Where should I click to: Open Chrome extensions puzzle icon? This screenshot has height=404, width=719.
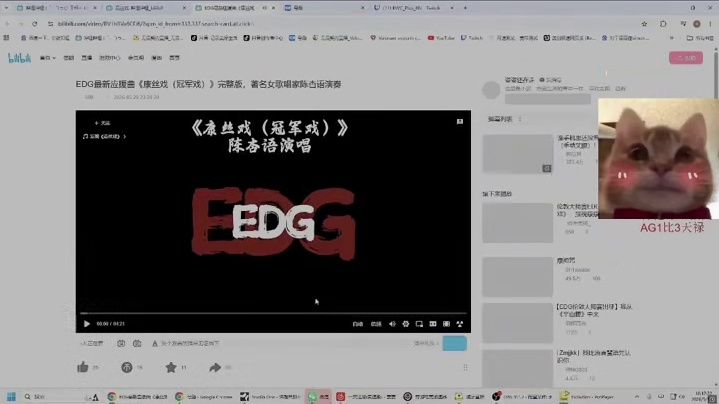(x=663, y=23)
